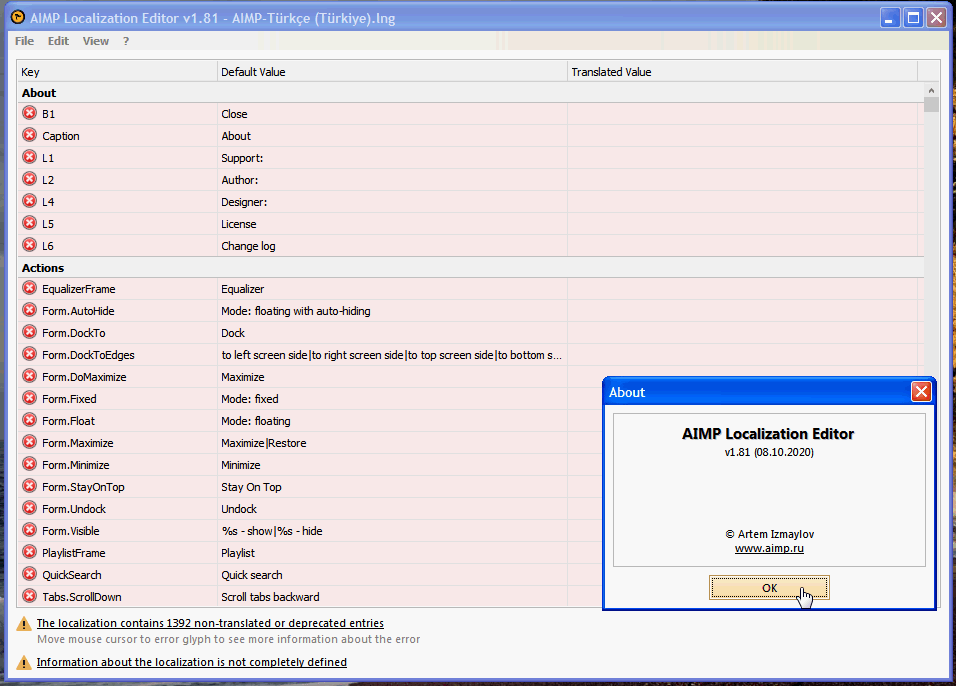The height and width of the screenshot is (686, 956).
Task: Click the error glyph next to PlaylistFrame
Action: [x=29, y=551]
